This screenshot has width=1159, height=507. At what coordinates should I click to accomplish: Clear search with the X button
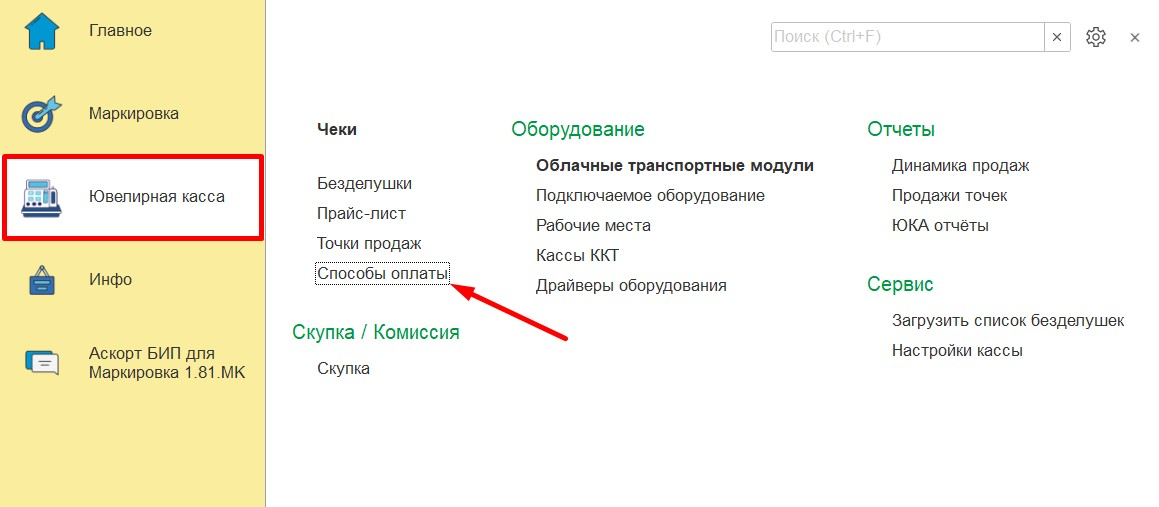(x=1057, y=37)
